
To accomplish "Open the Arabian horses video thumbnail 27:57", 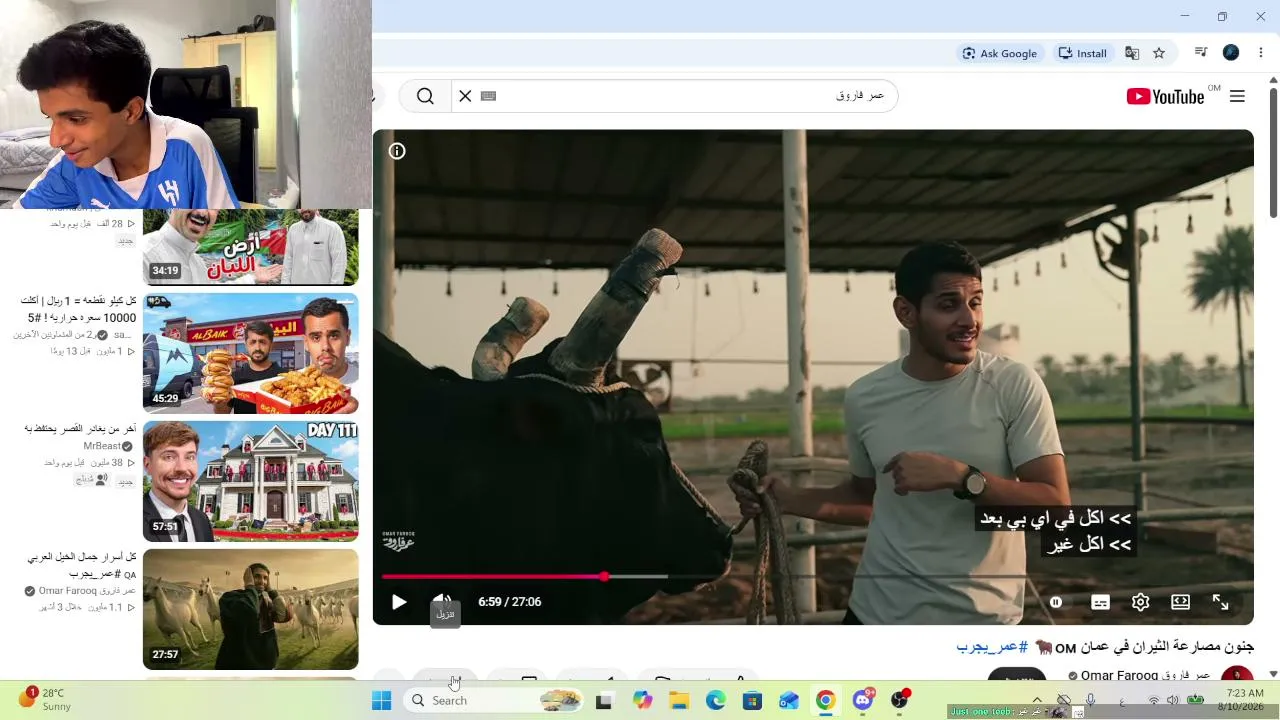I will pos(250,609).
